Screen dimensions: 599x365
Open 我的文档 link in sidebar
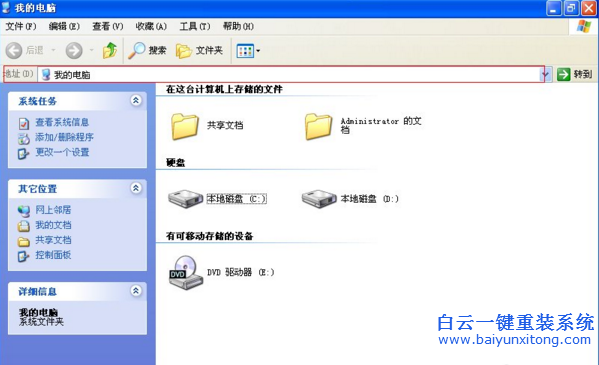53,225
